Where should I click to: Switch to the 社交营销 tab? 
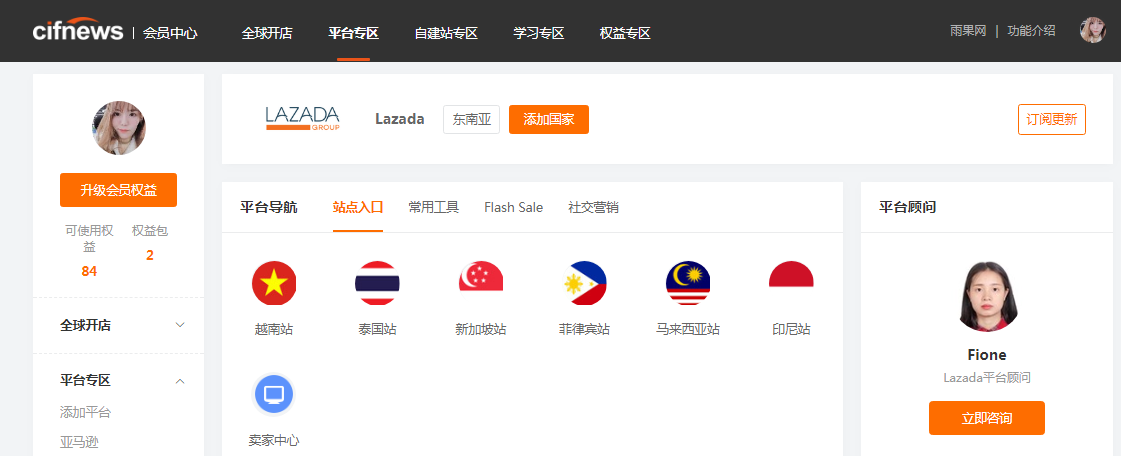tap(593, 207)
